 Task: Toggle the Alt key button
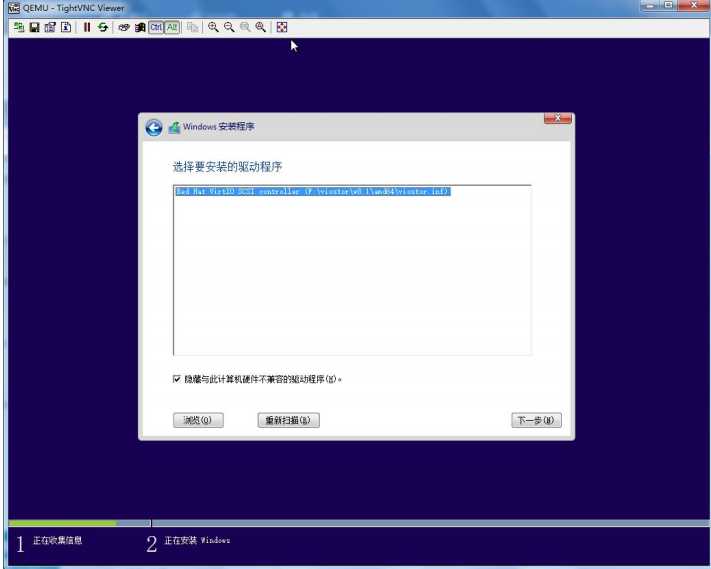(172, 27)
